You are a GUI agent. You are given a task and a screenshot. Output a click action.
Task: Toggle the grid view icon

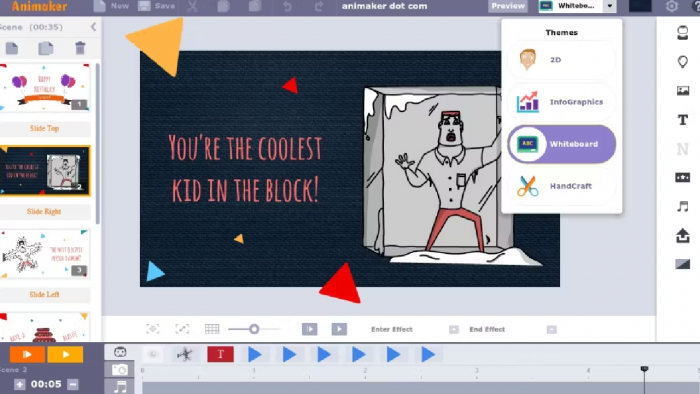click(x=212, y=329)
